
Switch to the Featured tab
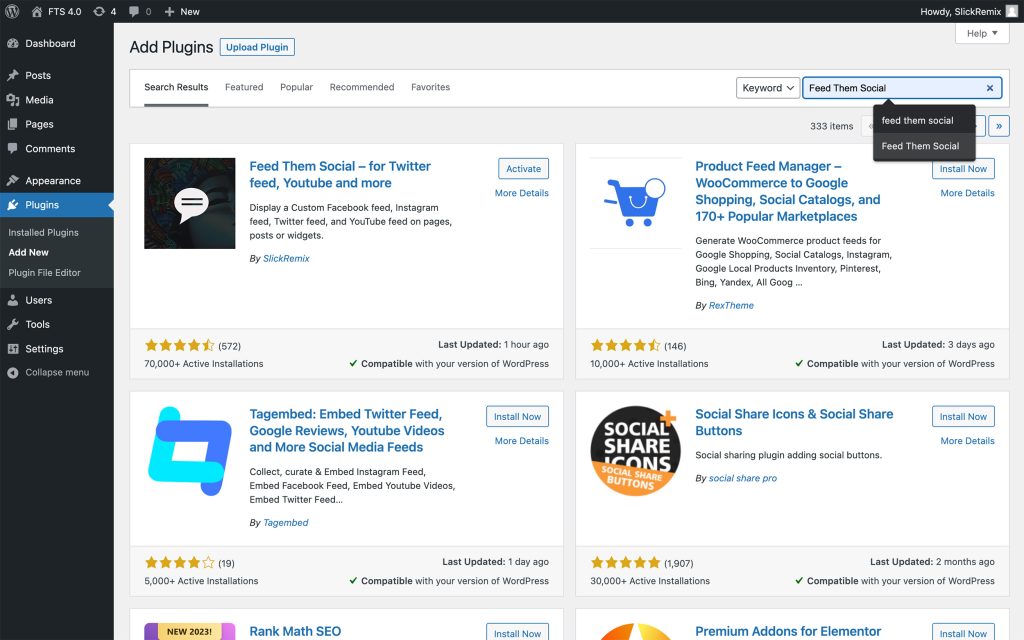[244, 87]
